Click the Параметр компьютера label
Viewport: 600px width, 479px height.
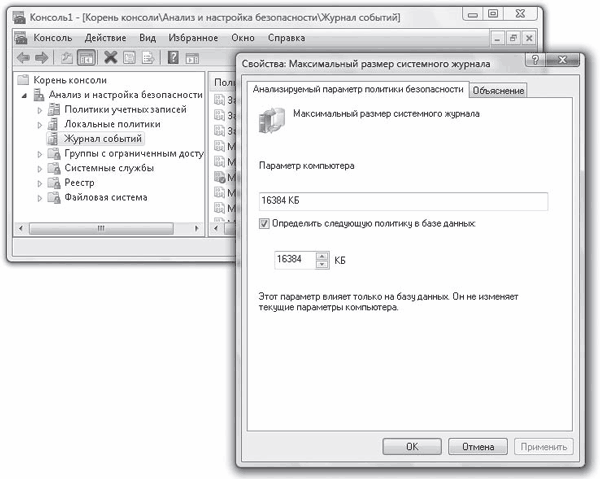[307, 166]
